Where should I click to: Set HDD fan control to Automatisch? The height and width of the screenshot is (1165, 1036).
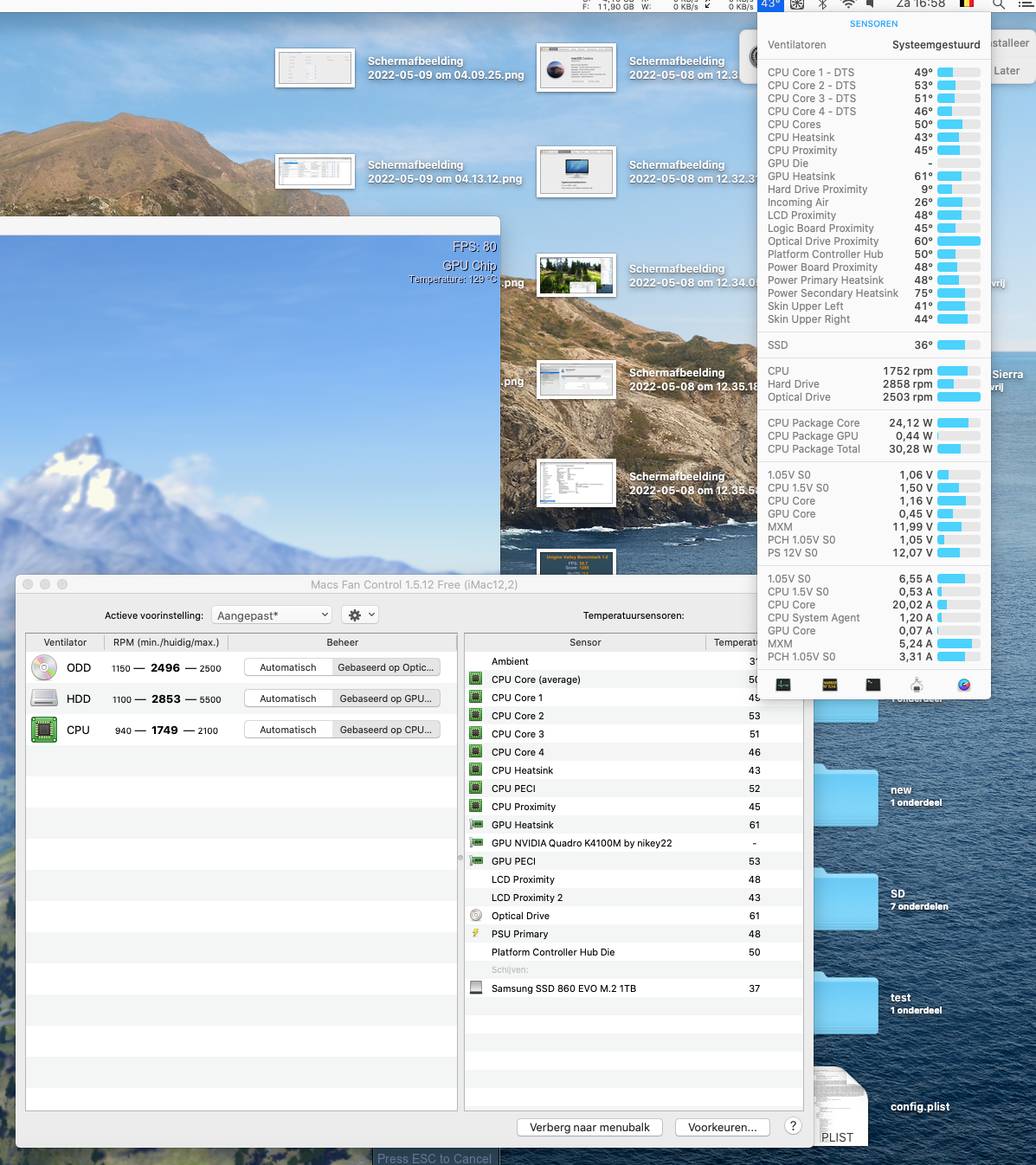click(x=288, y=698)
